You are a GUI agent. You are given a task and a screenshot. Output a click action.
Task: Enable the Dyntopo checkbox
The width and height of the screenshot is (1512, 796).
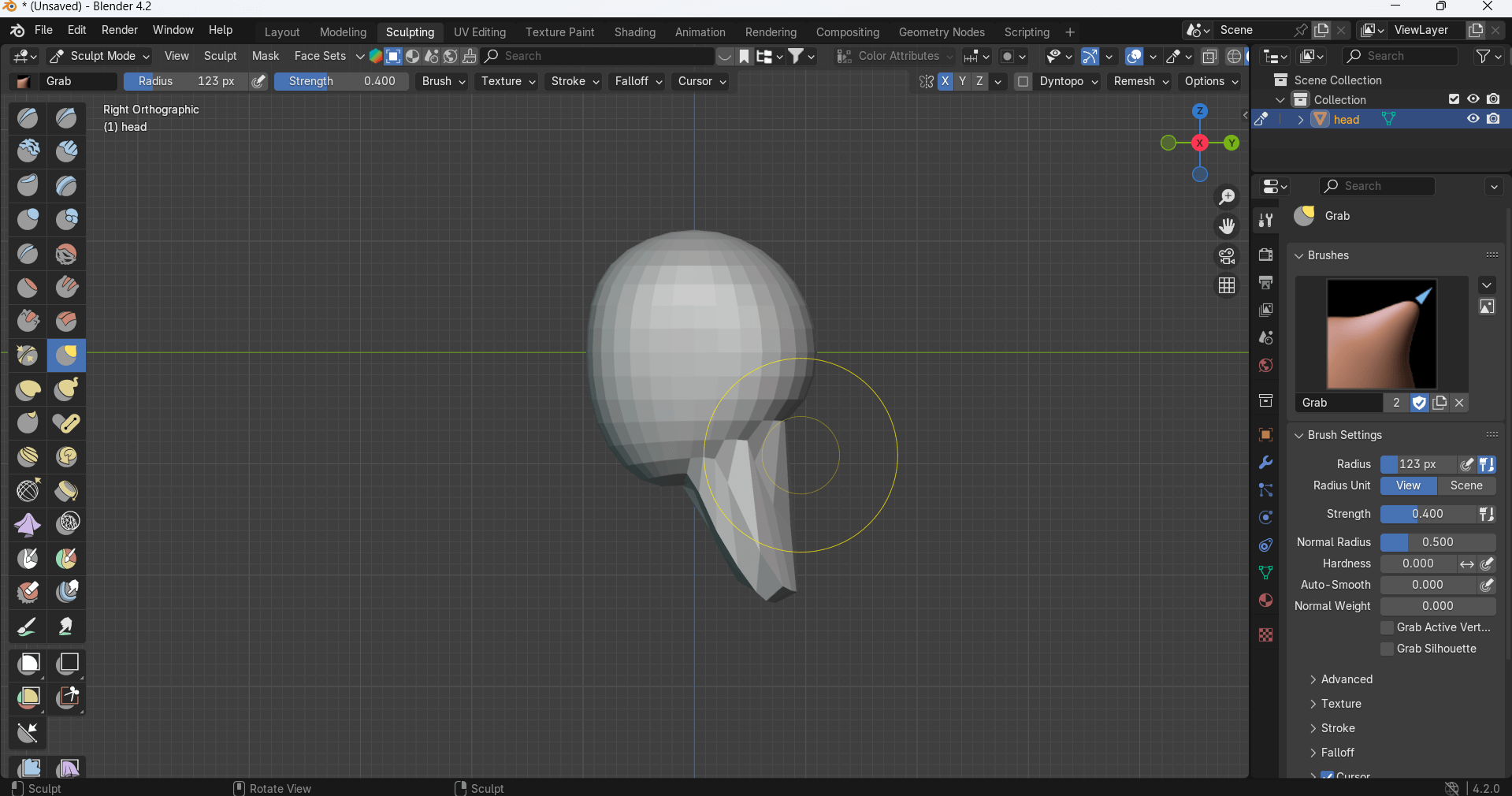point(1023,81)
